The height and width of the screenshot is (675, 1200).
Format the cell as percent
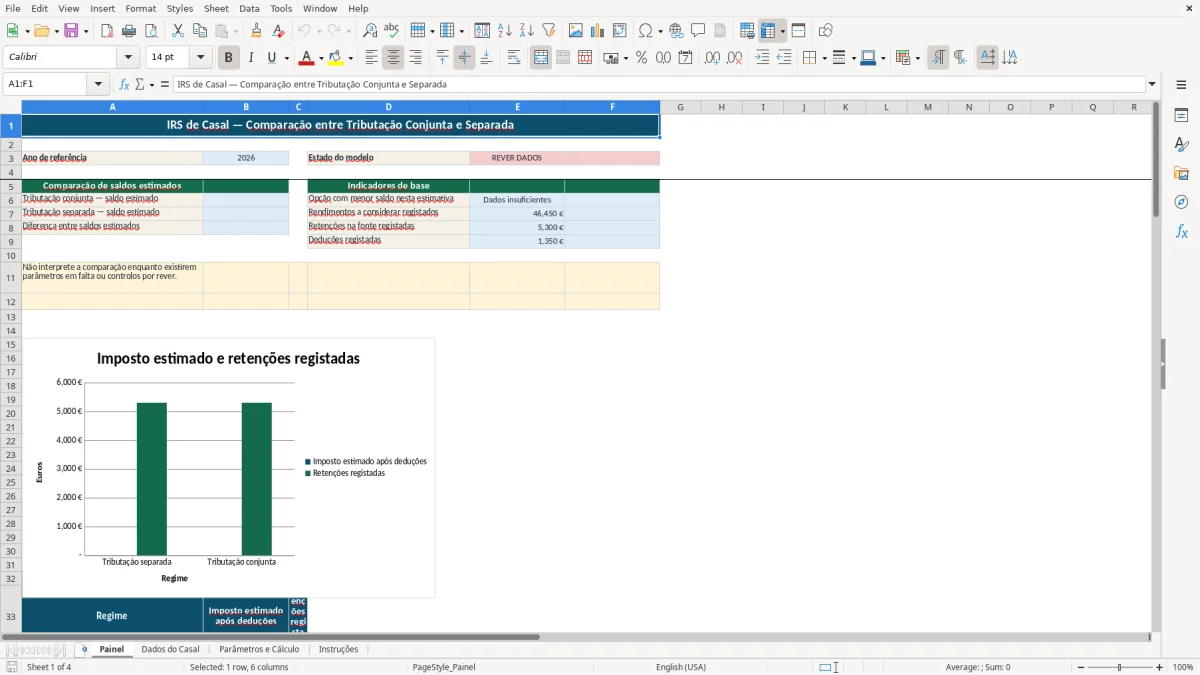click(x=641, y=58)
